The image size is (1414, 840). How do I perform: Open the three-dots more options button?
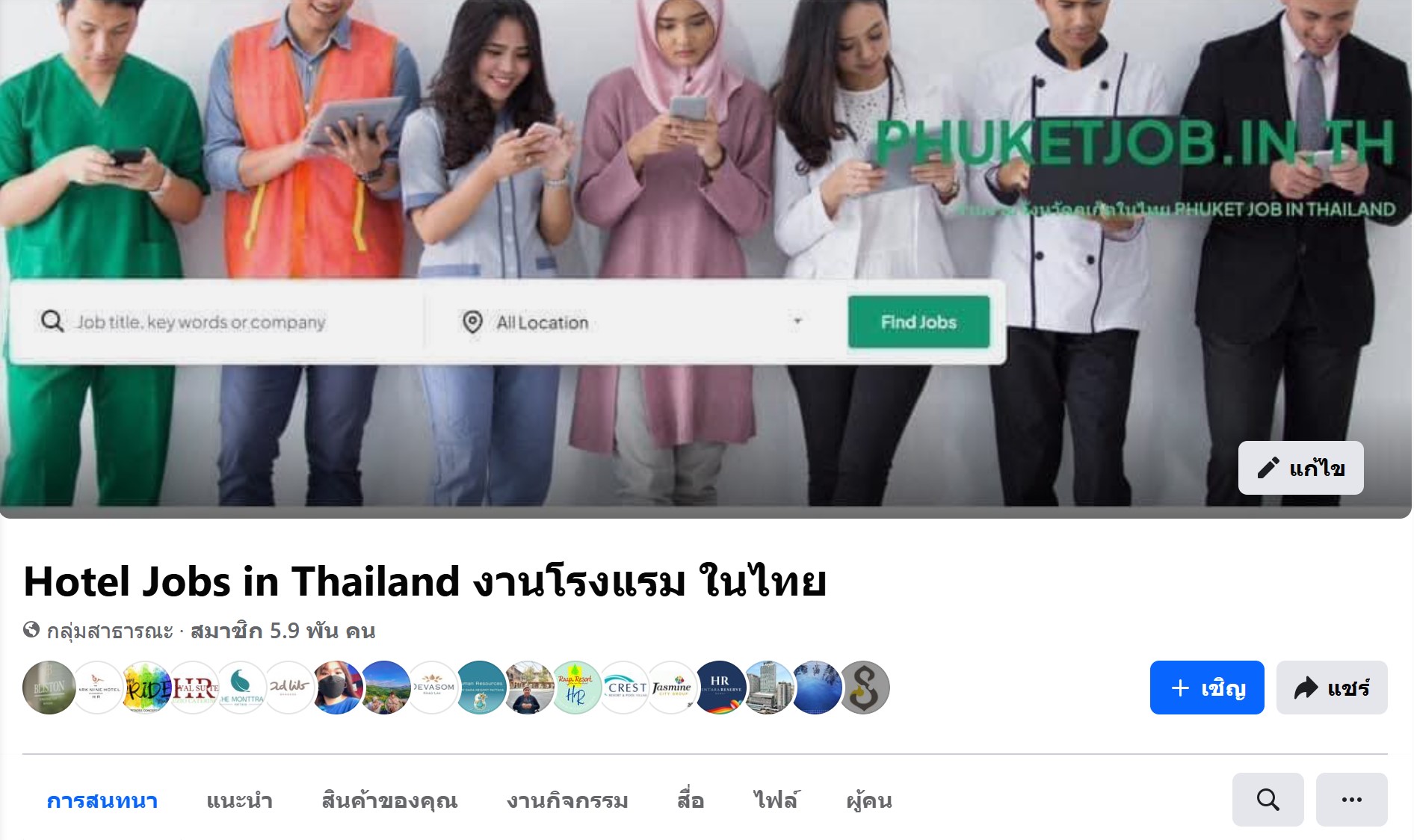click(x=1351, y=800)
